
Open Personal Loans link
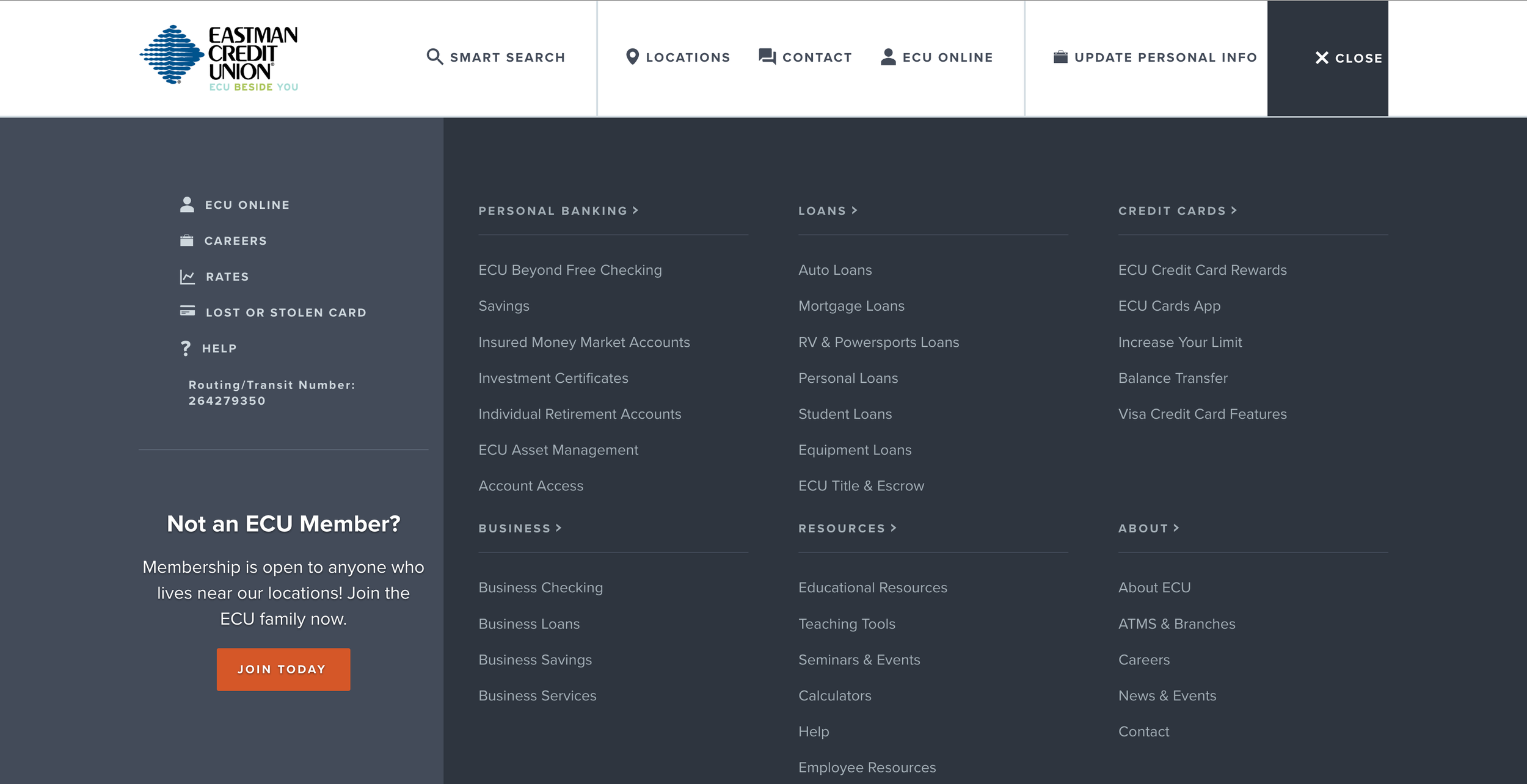(x=848, y=378)
